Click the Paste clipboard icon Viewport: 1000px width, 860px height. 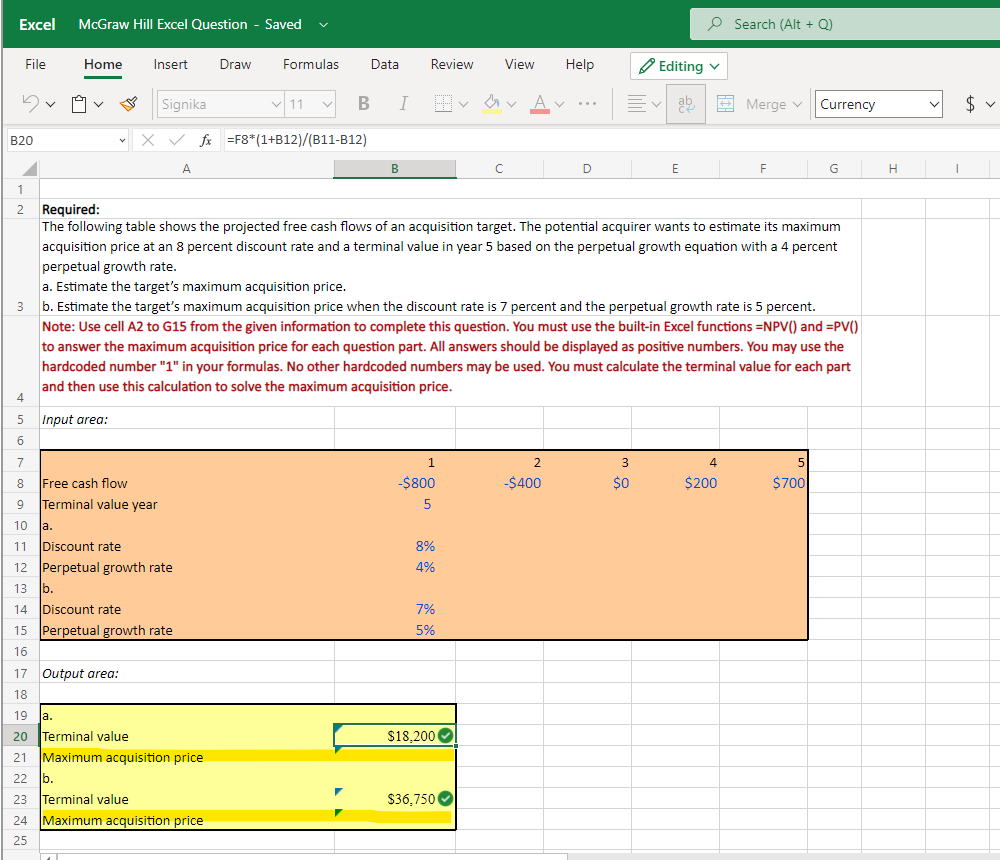80,104
